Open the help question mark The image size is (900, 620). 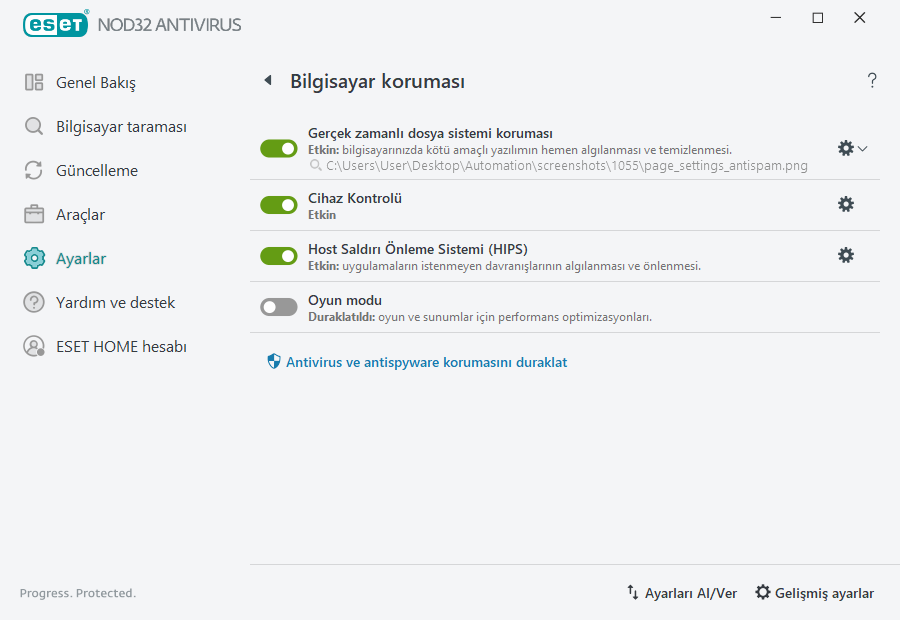point(871,80)
